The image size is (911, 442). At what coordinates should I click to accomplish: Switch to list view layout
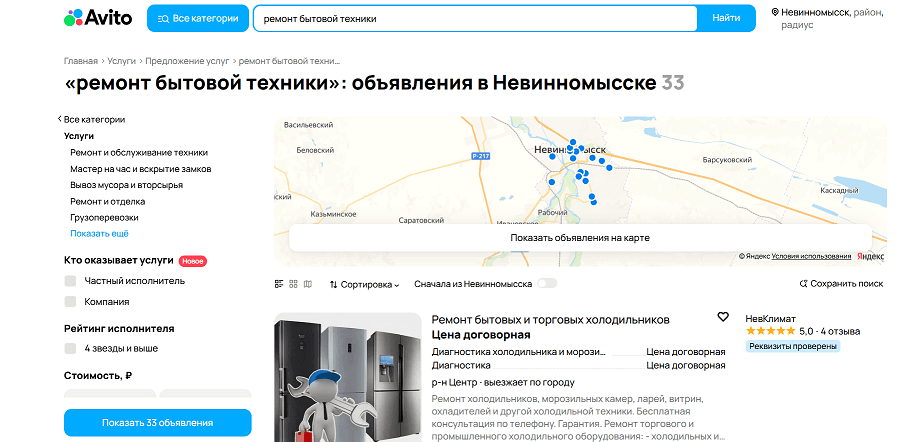[x=280, y=284]
